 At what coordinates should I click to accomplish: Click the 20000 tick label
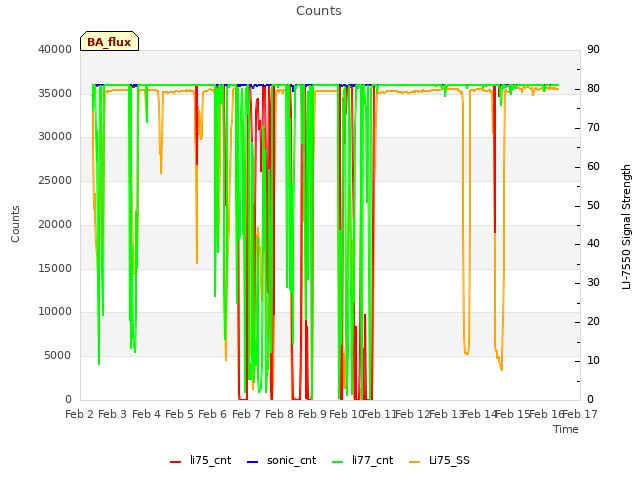coord(55,224)
